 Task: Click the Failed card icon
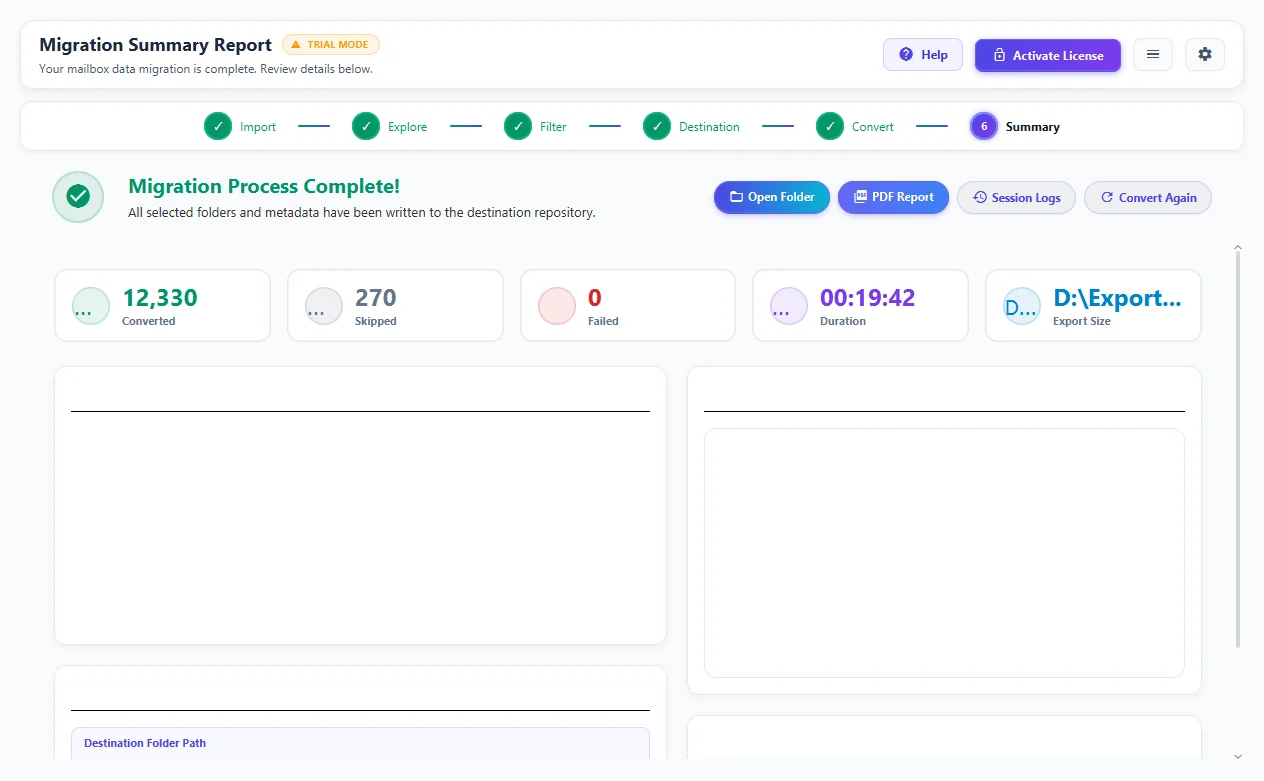[557, 306]
